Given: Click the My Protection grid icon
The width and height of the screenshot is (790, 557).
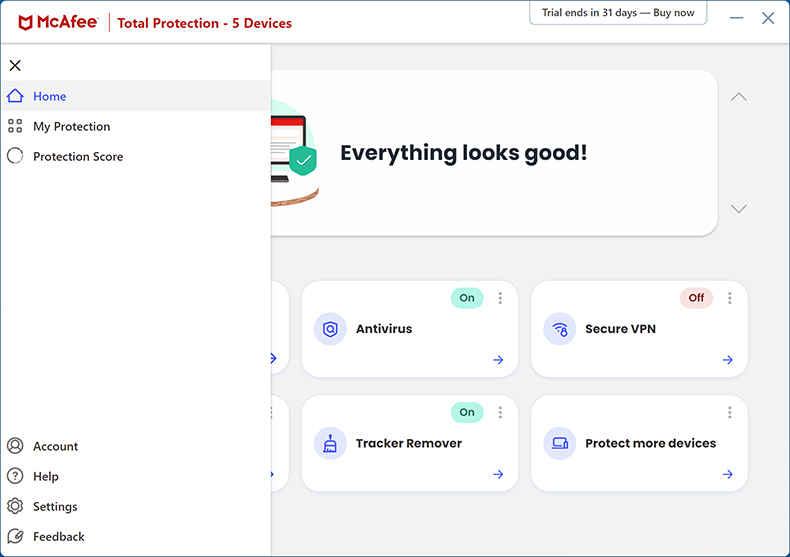Looking at the screenshot, I should (x=15, y=126).
